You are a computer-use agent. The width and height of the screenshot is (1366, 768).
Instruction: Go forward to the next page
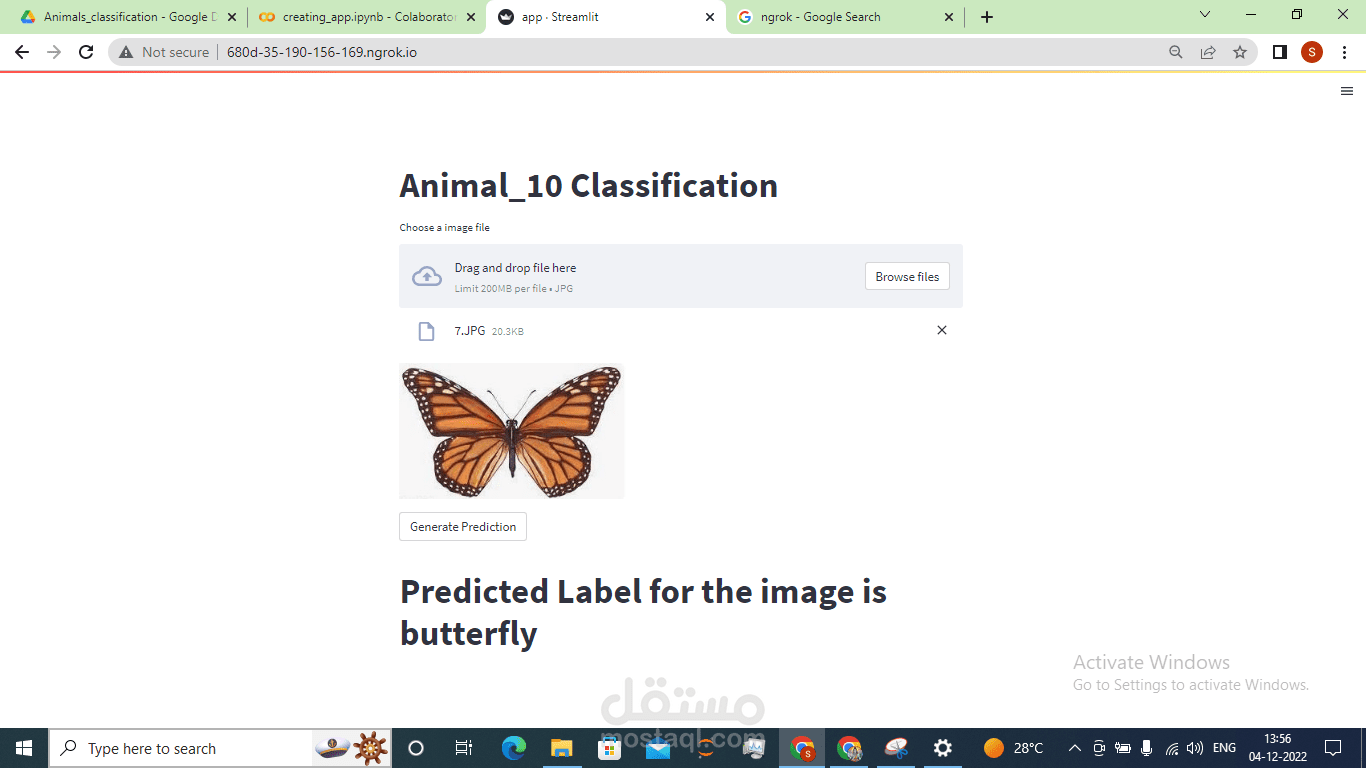point(54,52)
